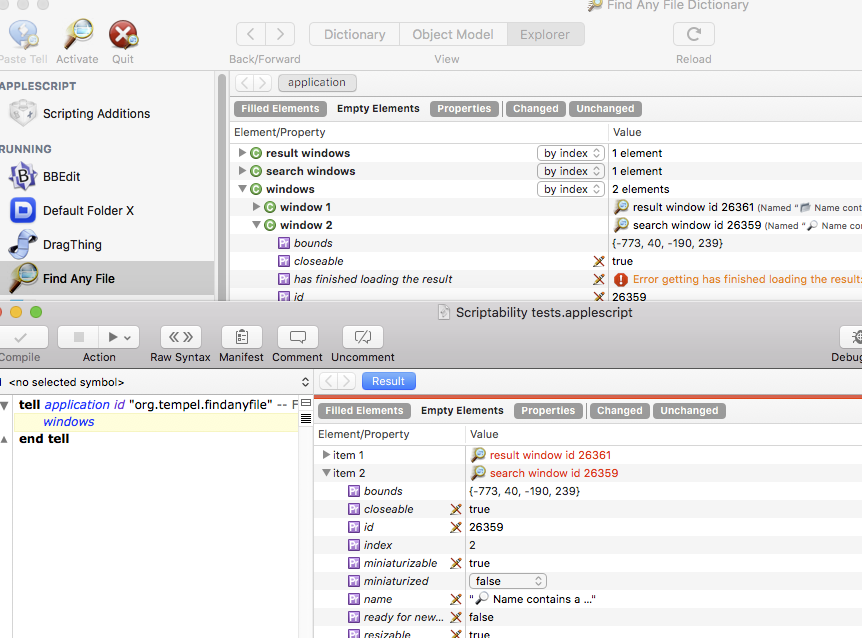Switch to the Dictionary view tab
This screenshot has height=638, width=862.
[x=354, y=34]
